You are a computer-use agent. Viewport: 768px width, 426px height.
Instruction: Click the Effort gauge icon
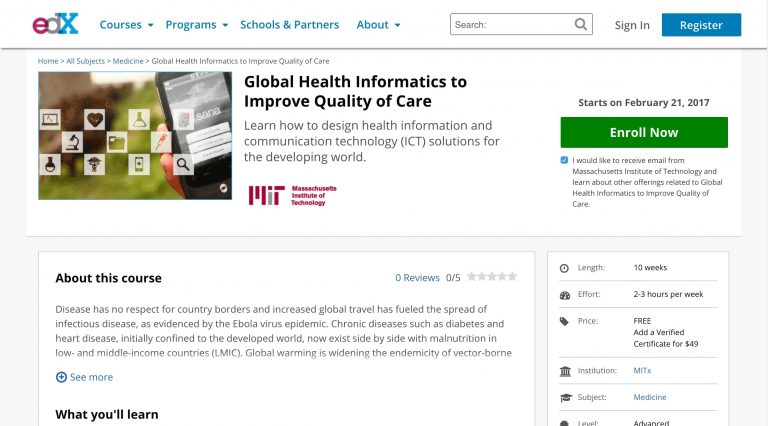point(564,295)
